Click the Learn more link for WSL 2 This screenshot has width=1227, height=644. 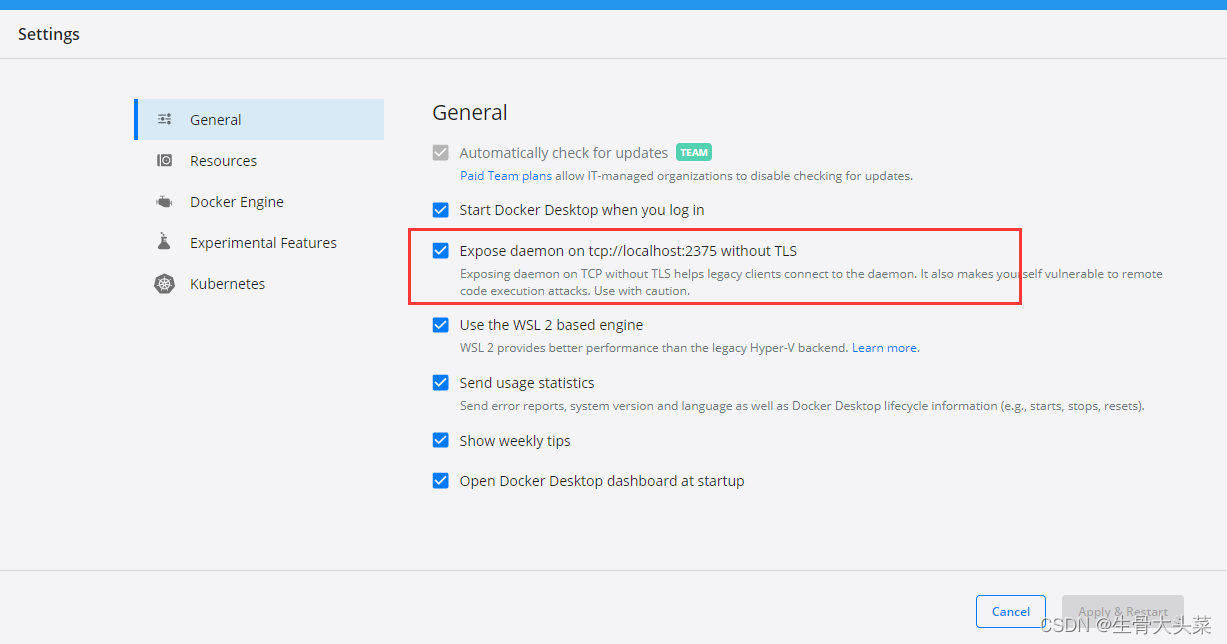click(884, 348)
